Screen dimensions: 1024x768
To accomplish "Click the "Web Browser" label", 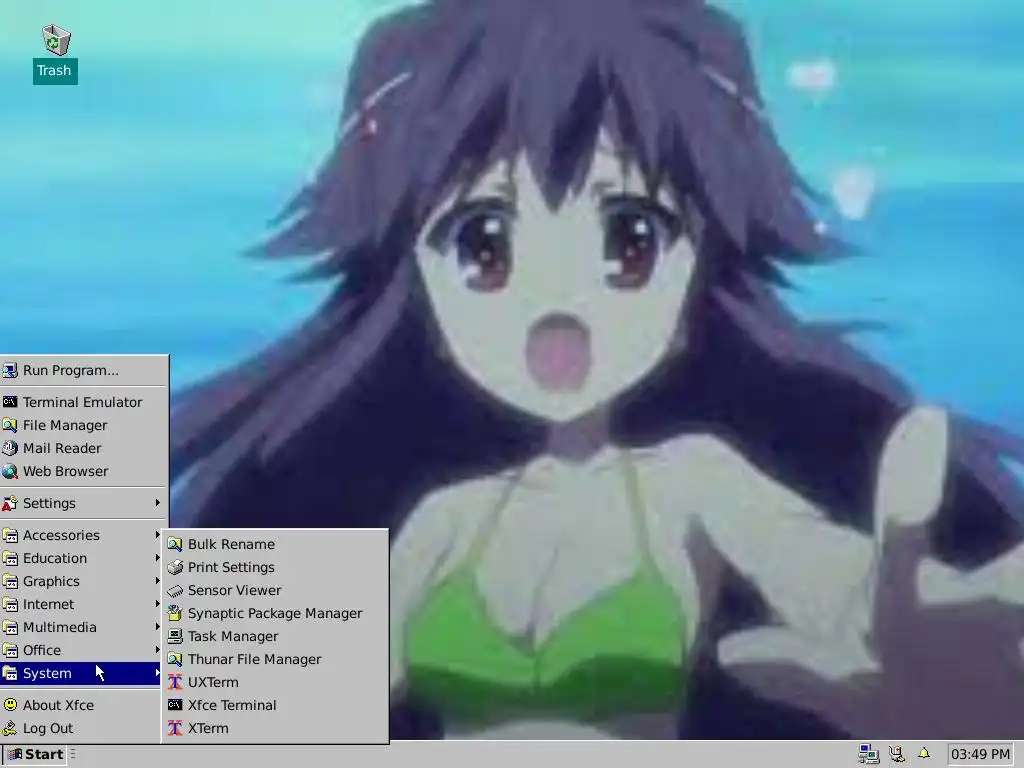I will coord(65,471).
